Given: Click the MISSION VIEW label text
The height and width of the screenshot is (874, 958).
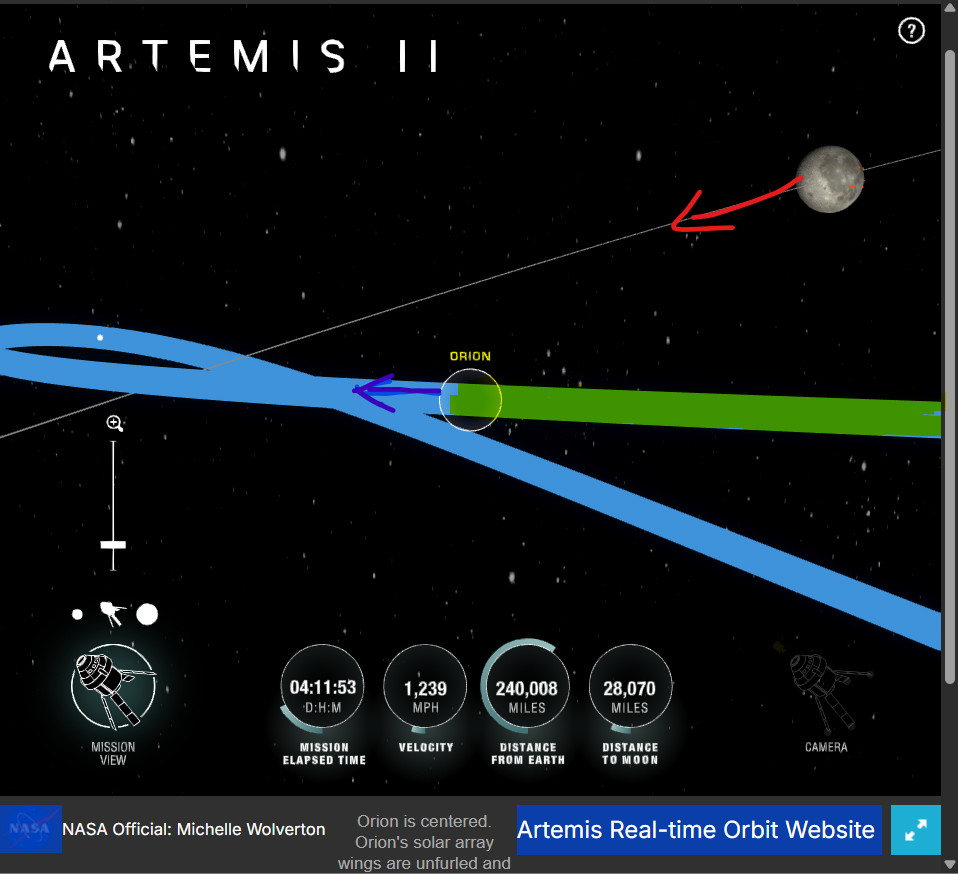Looking at the screenshot, I should pyautogui.click(x=113, y=754).
